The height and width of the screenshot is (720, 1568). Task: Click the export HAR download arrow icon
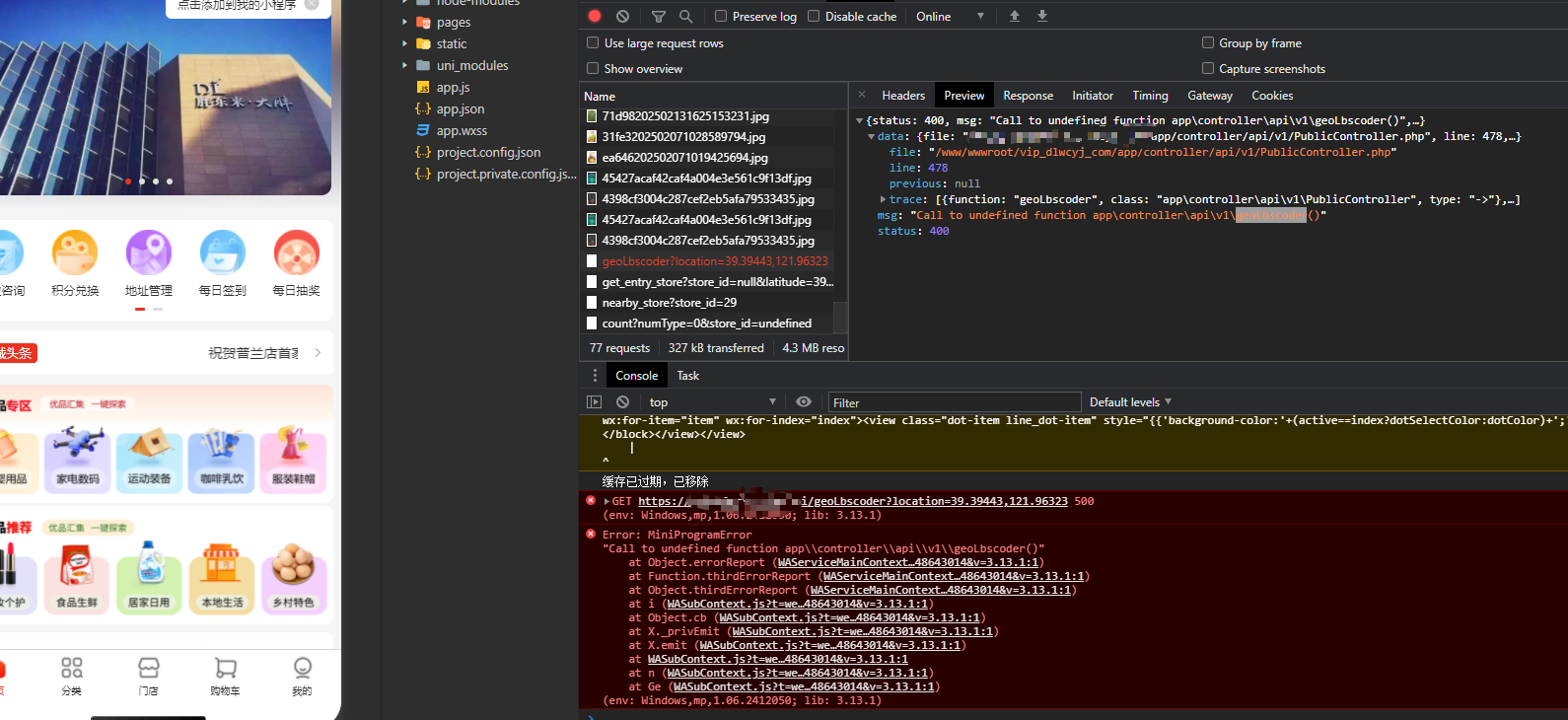coord(1042,16)
